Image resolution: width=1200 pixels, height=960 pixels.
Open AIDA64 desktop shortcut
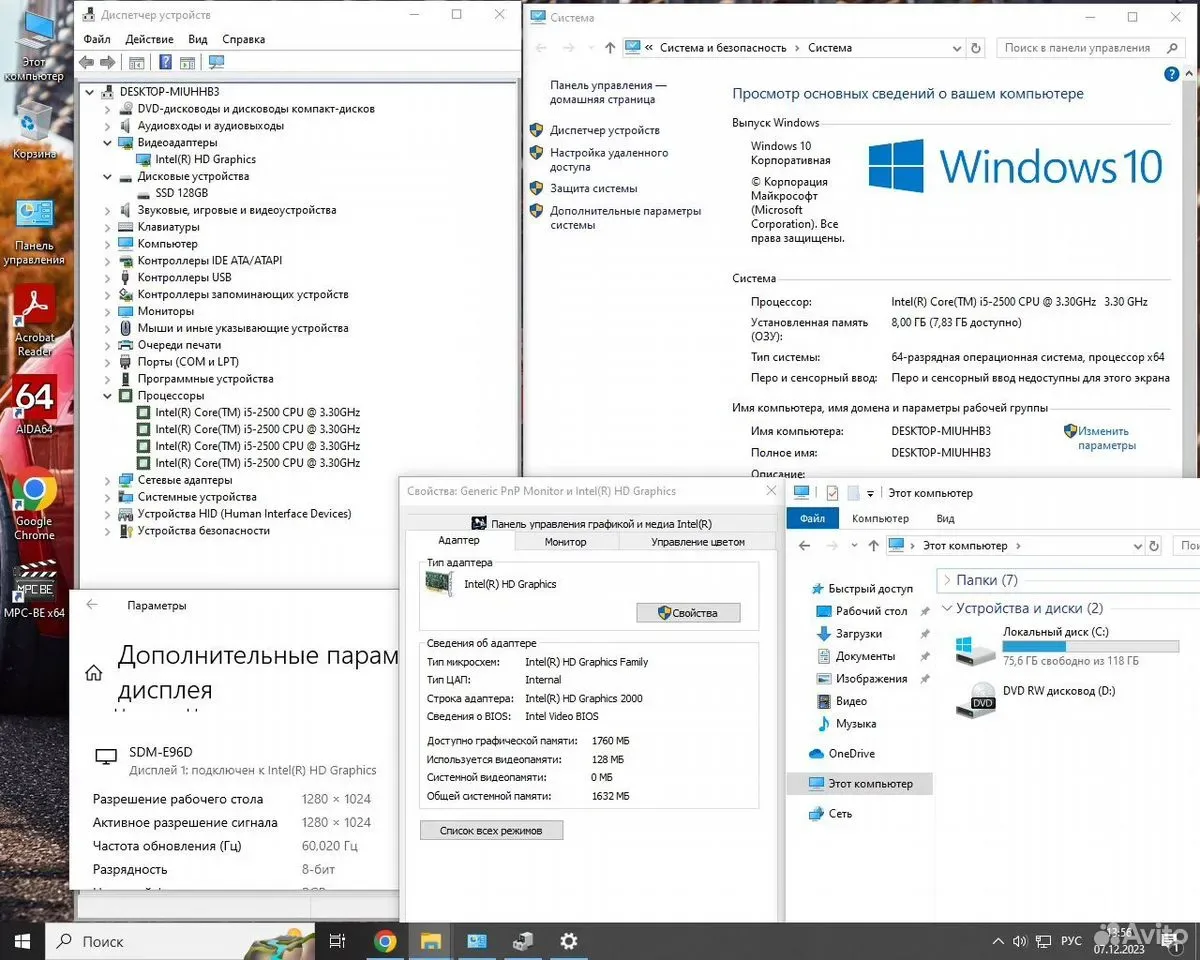pyautogui.click(x=34, y=404)
